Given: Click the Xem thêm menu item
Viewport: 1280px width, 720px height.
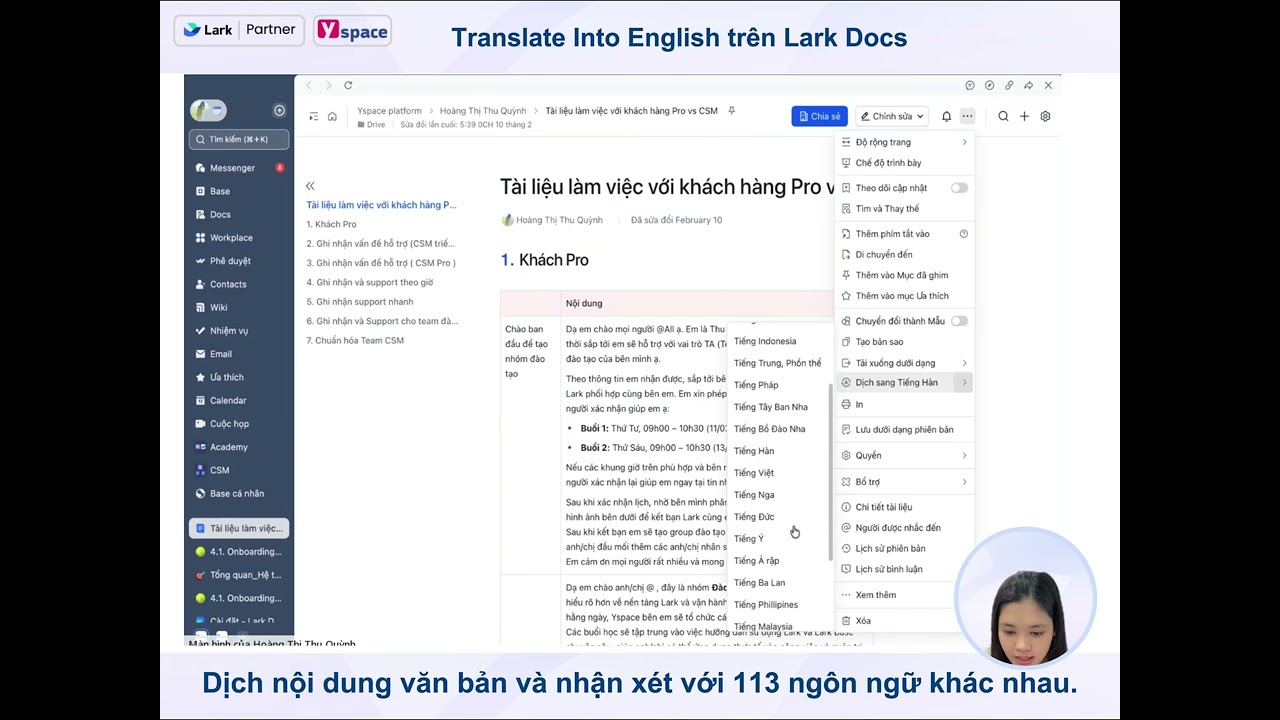Looking at the screenshot, I should (904, 595).
